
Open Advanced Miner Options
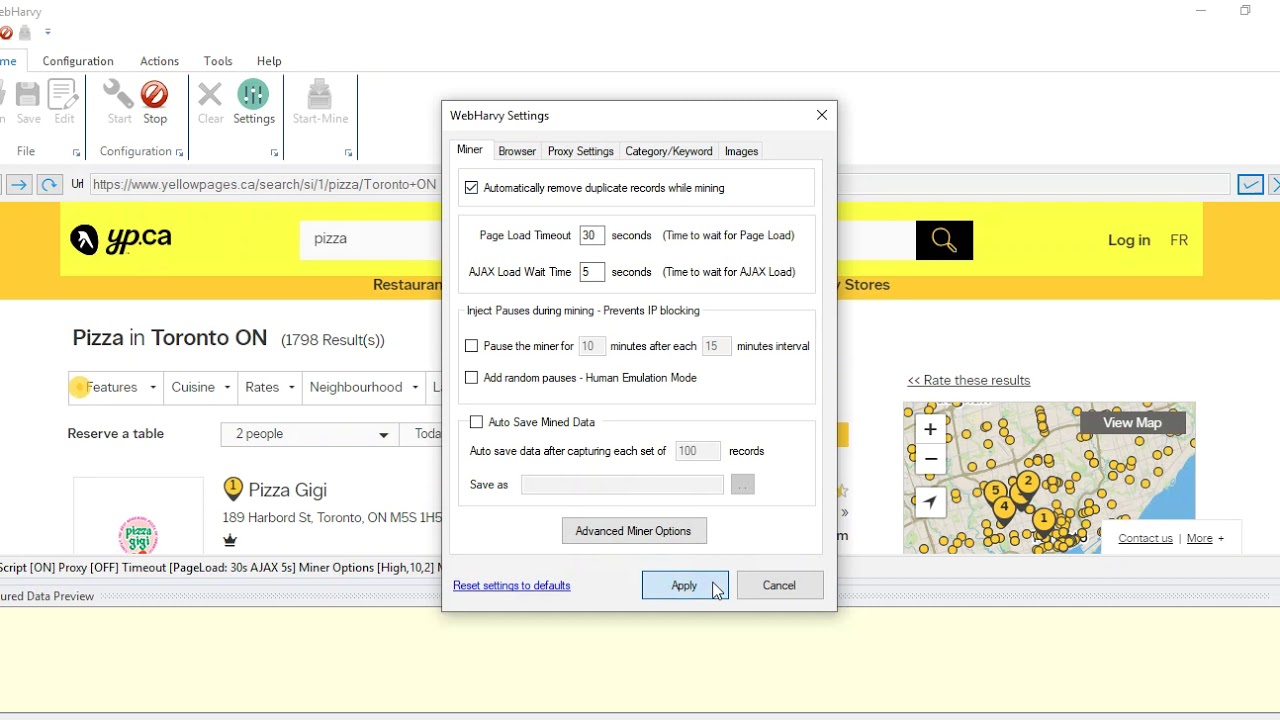coord(634,531)
